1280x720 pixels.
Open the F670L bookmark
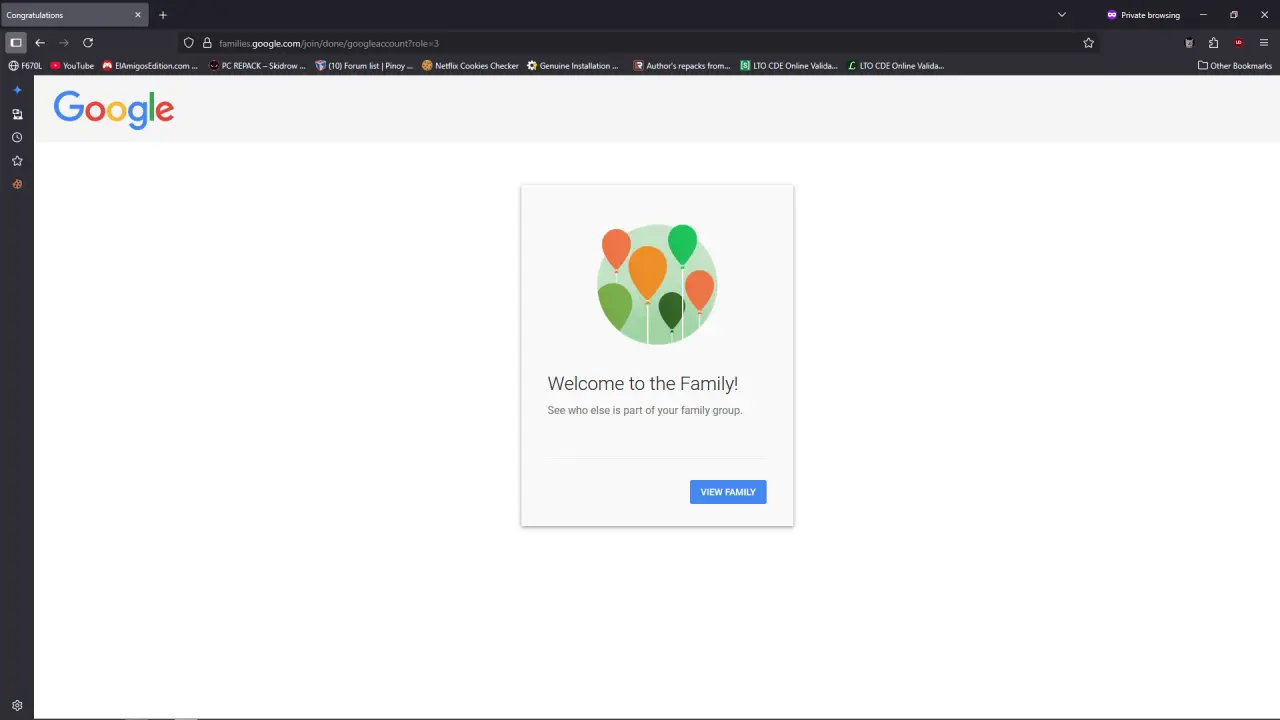pyautogui.click(x=26, y=66)
